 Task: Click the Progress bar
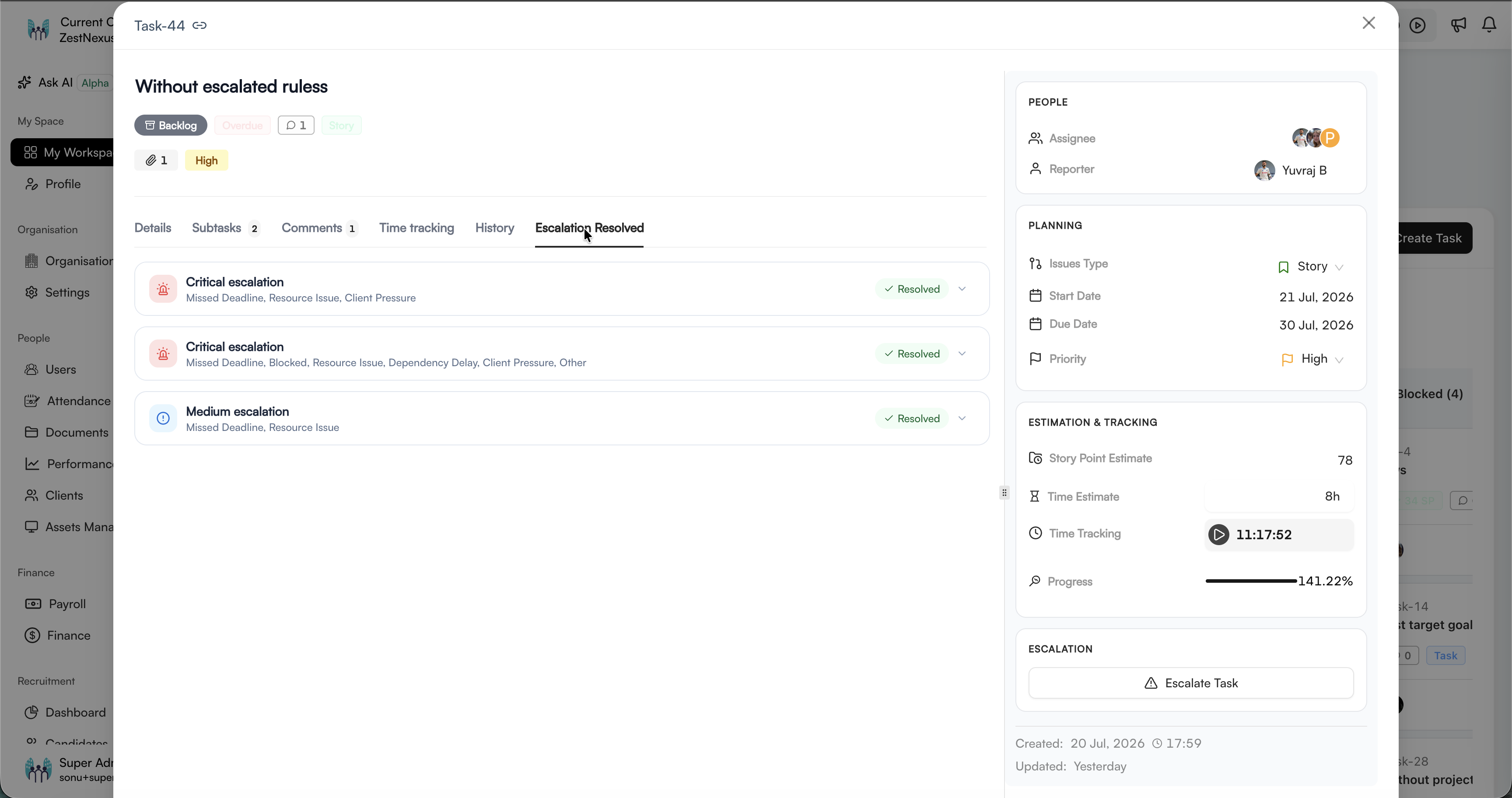click(1250, 581)
